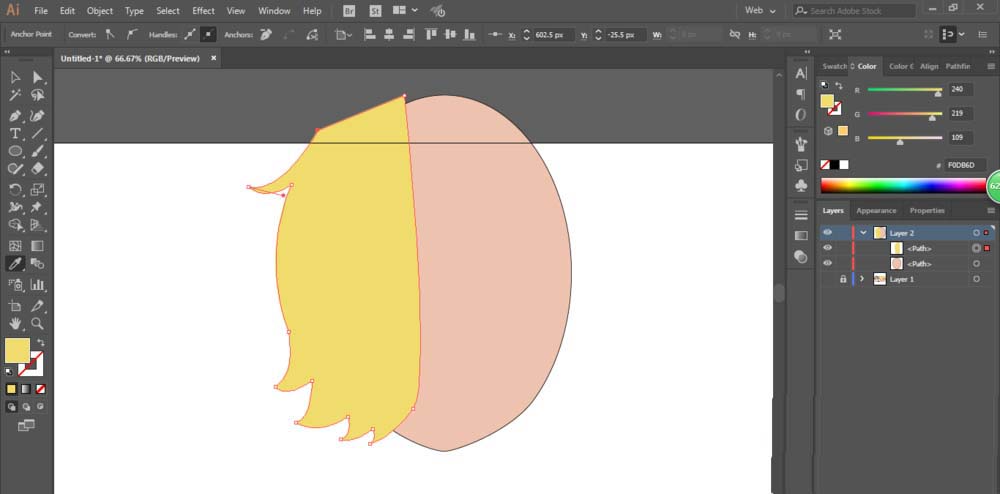1000x494 pixels.
Task: Open the File menu
Action: coord(41,11)
